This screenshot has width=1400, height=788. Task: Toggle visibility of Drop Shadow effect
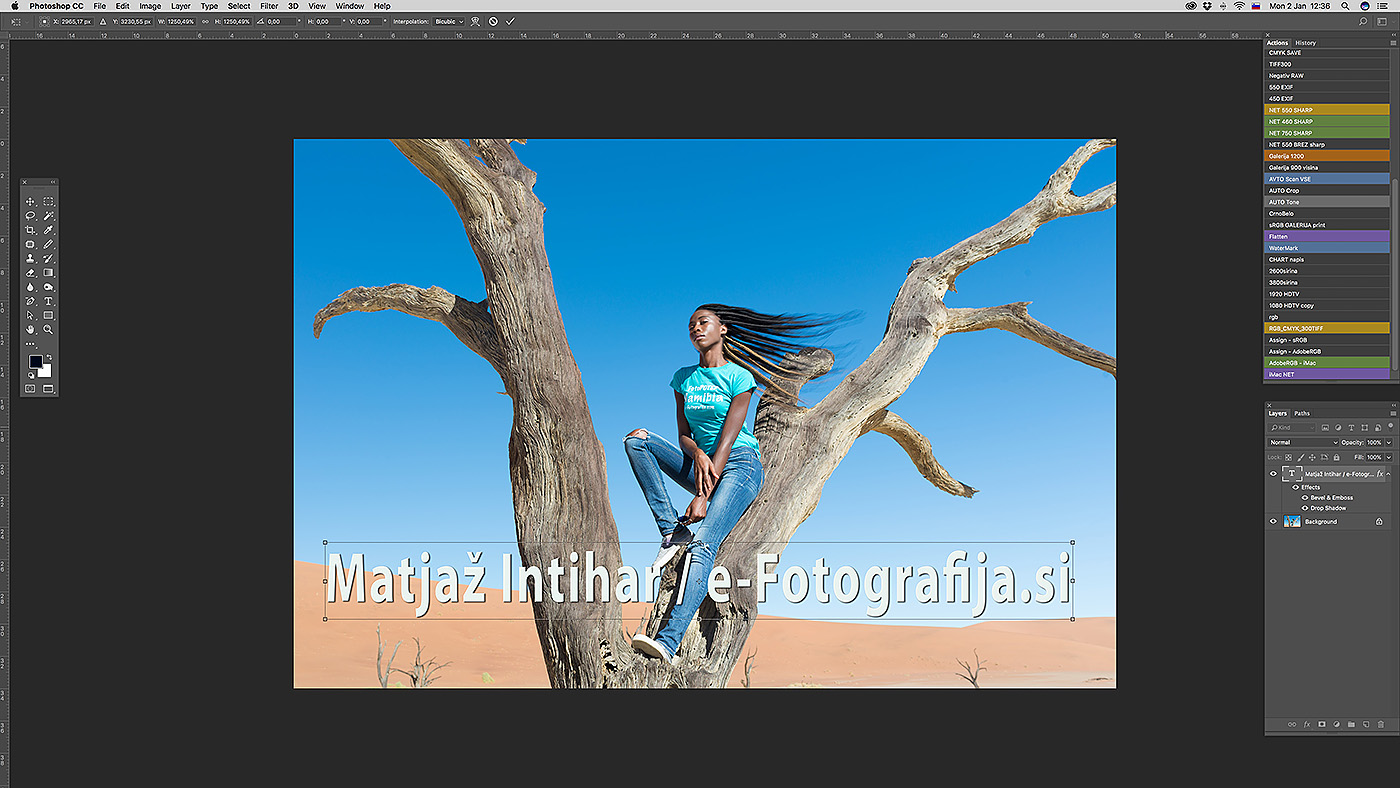click(x=1305, y=508)
